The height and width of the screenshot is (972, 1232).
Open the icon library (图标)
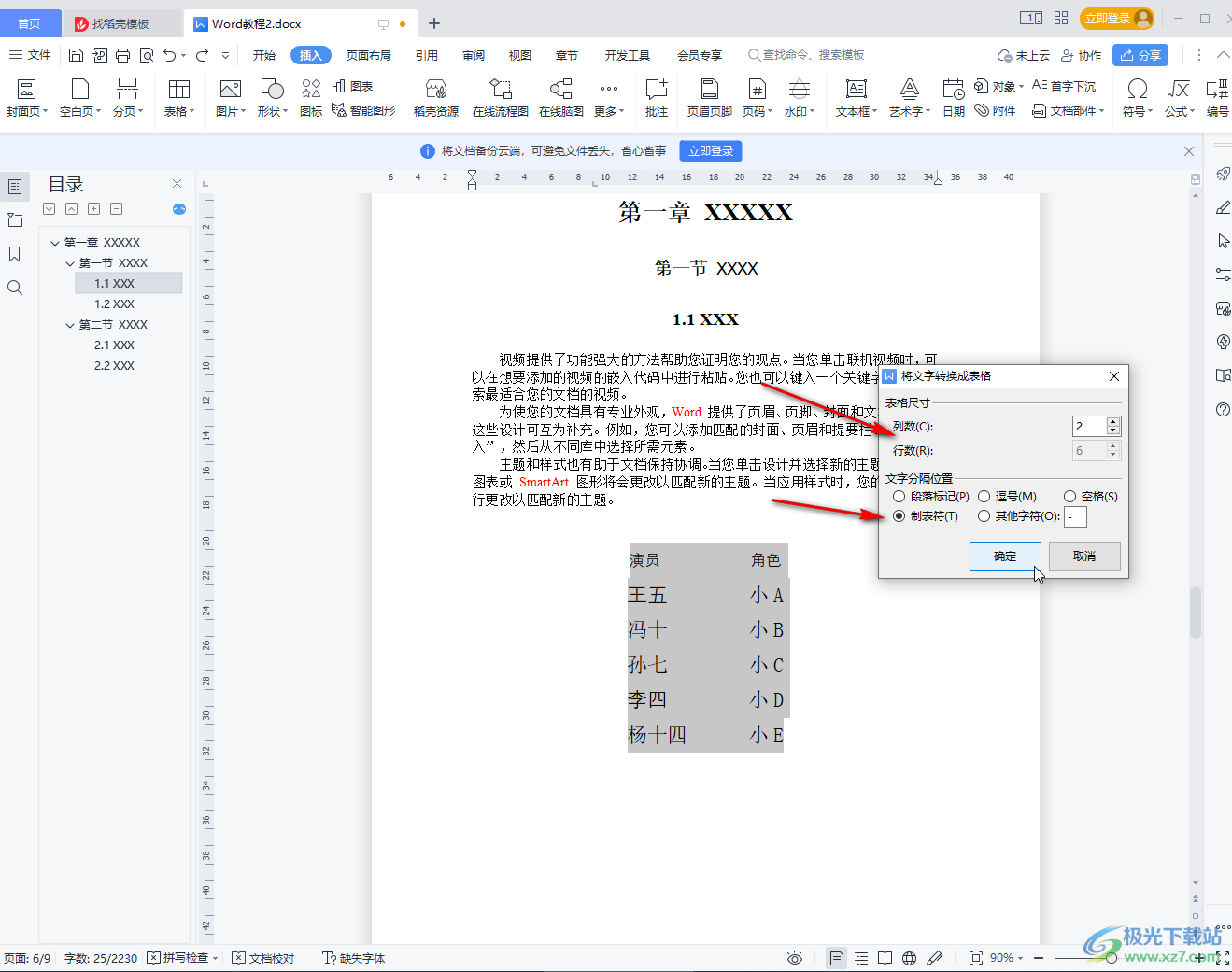311,98
